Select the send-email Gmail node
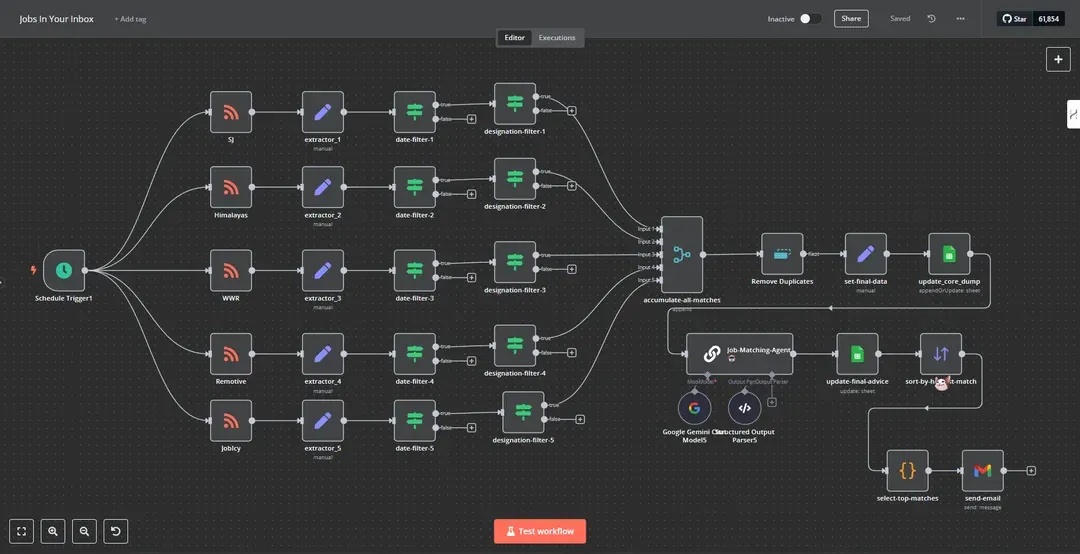Image resolution: width=1080 pixels, height=554 pixels. (982, 470)
